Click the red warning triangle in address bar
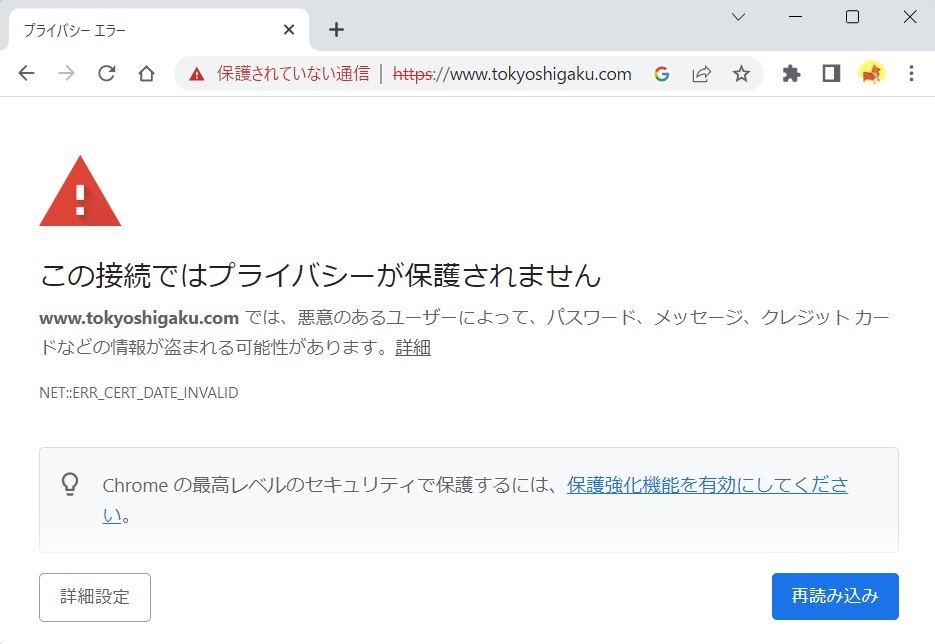 pyautogui.click(x=196, y=74)
